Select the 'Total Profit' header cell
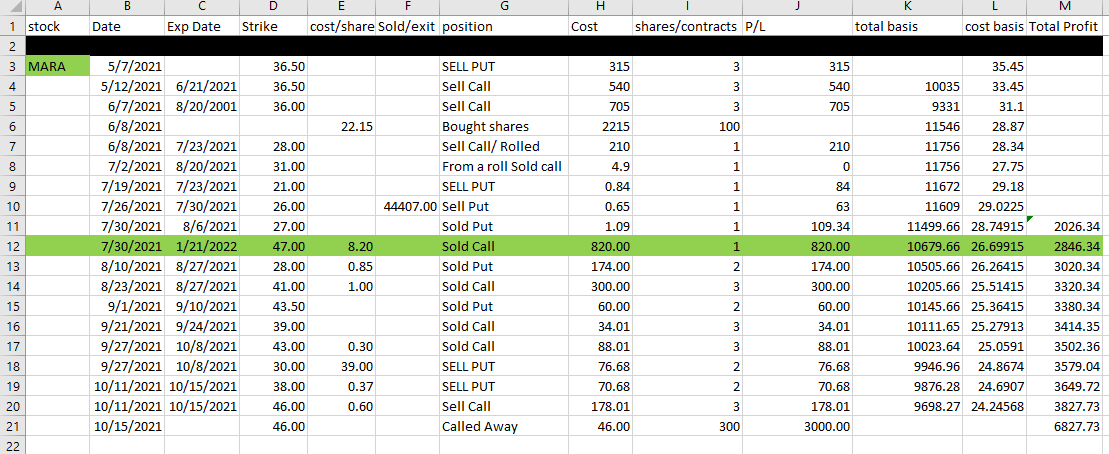The image size is (1109, 454). click(x=1067, y=26)
